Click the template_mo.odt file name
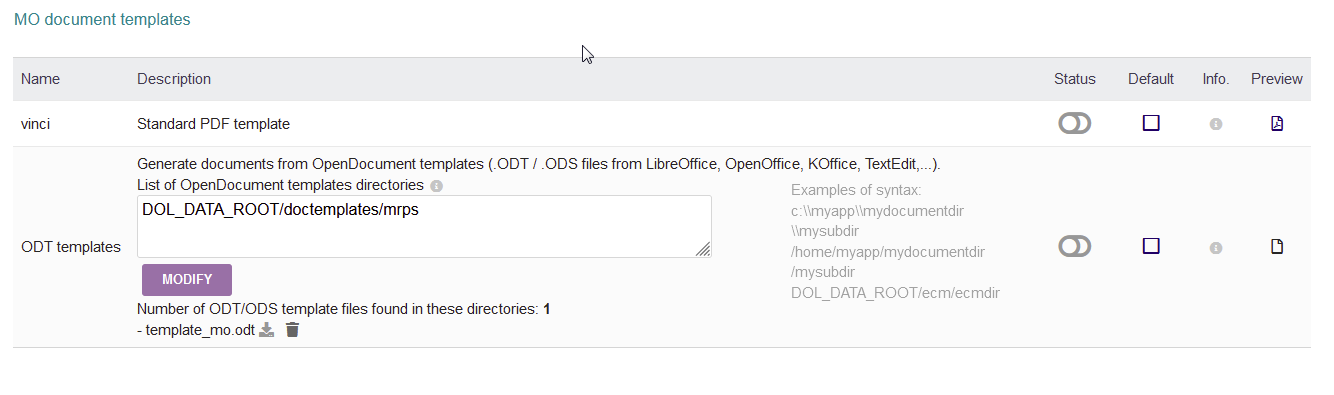Screen dimensions: 1334x395 [200, 330]
